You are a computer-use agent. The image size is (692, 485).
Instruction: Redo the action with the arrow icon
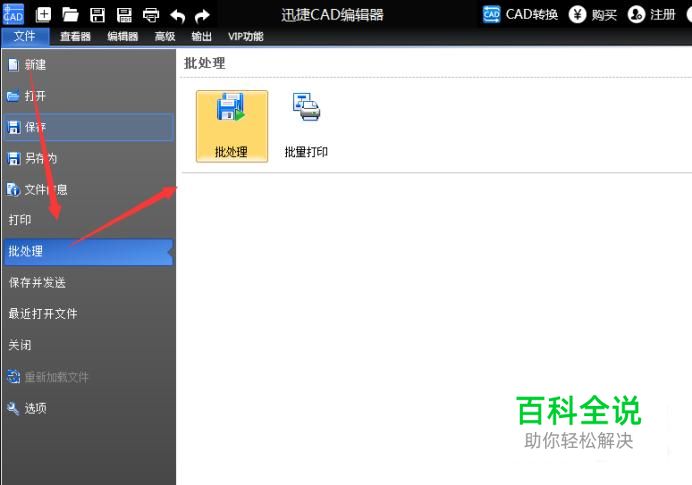203,16
